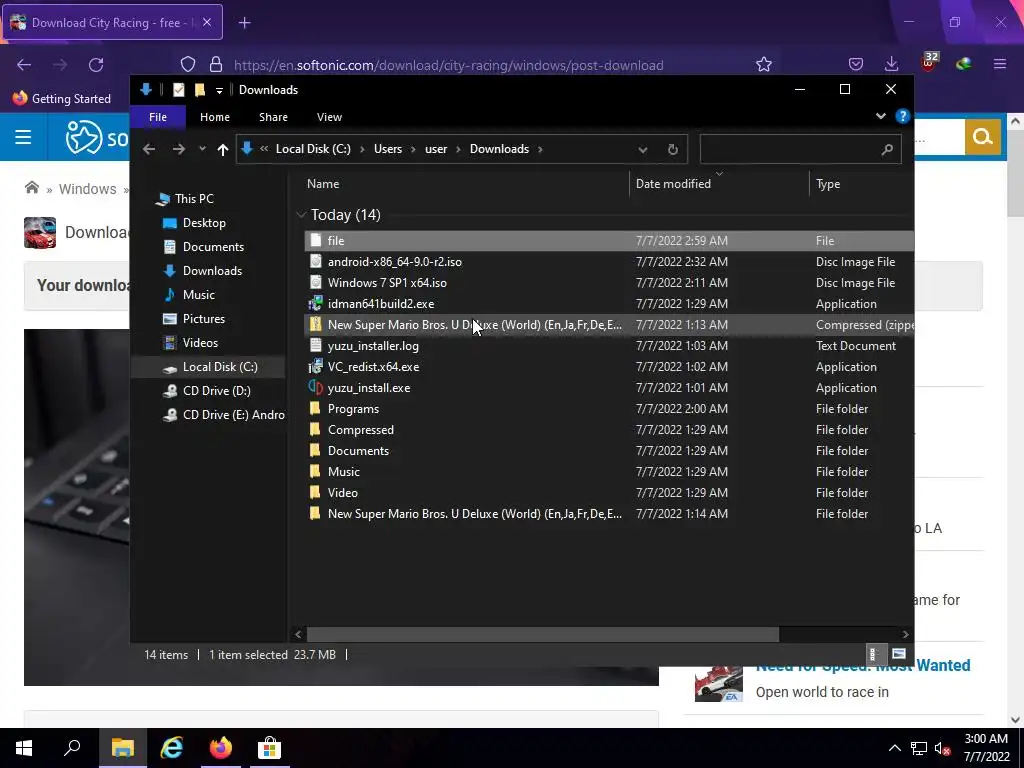The height and width of the screenshot is (768, 1024).
Task: Select the Video folder in file list
Action: click(343, 492)
